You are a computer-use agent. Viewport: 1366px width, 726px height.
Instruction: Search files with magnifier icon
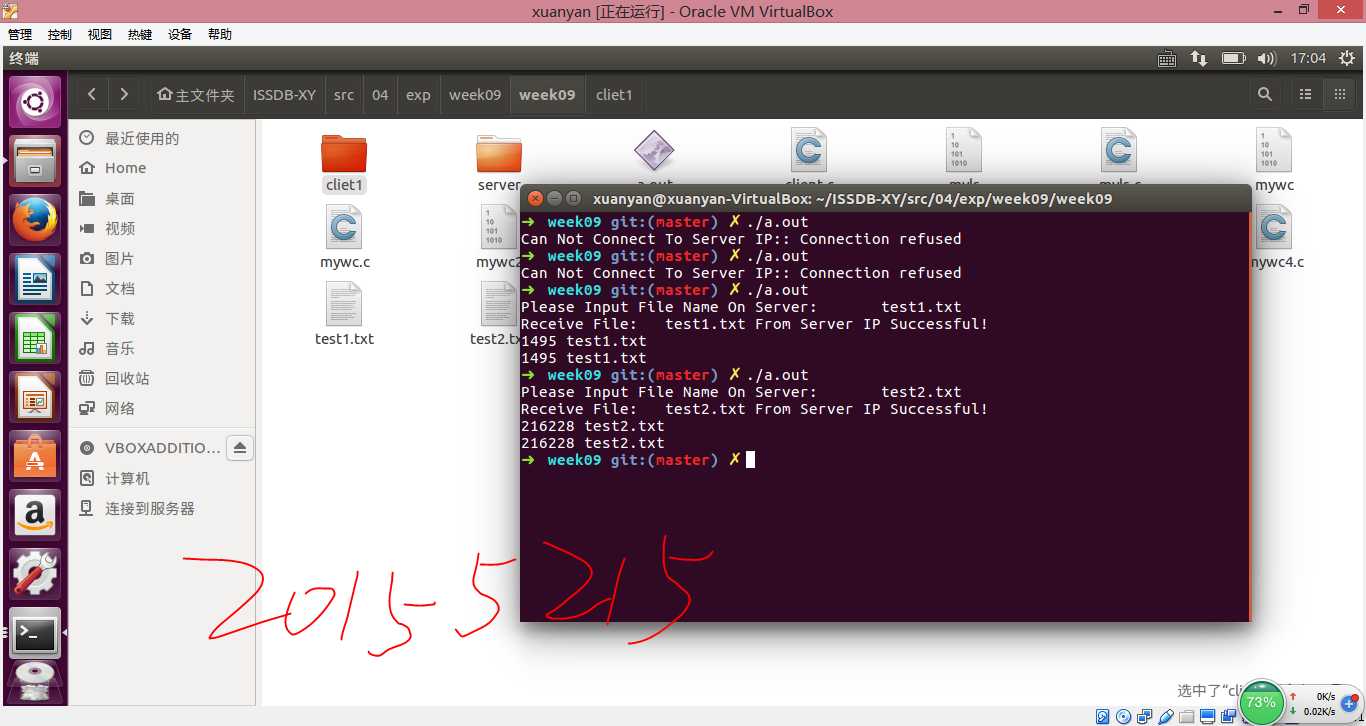1265,95
